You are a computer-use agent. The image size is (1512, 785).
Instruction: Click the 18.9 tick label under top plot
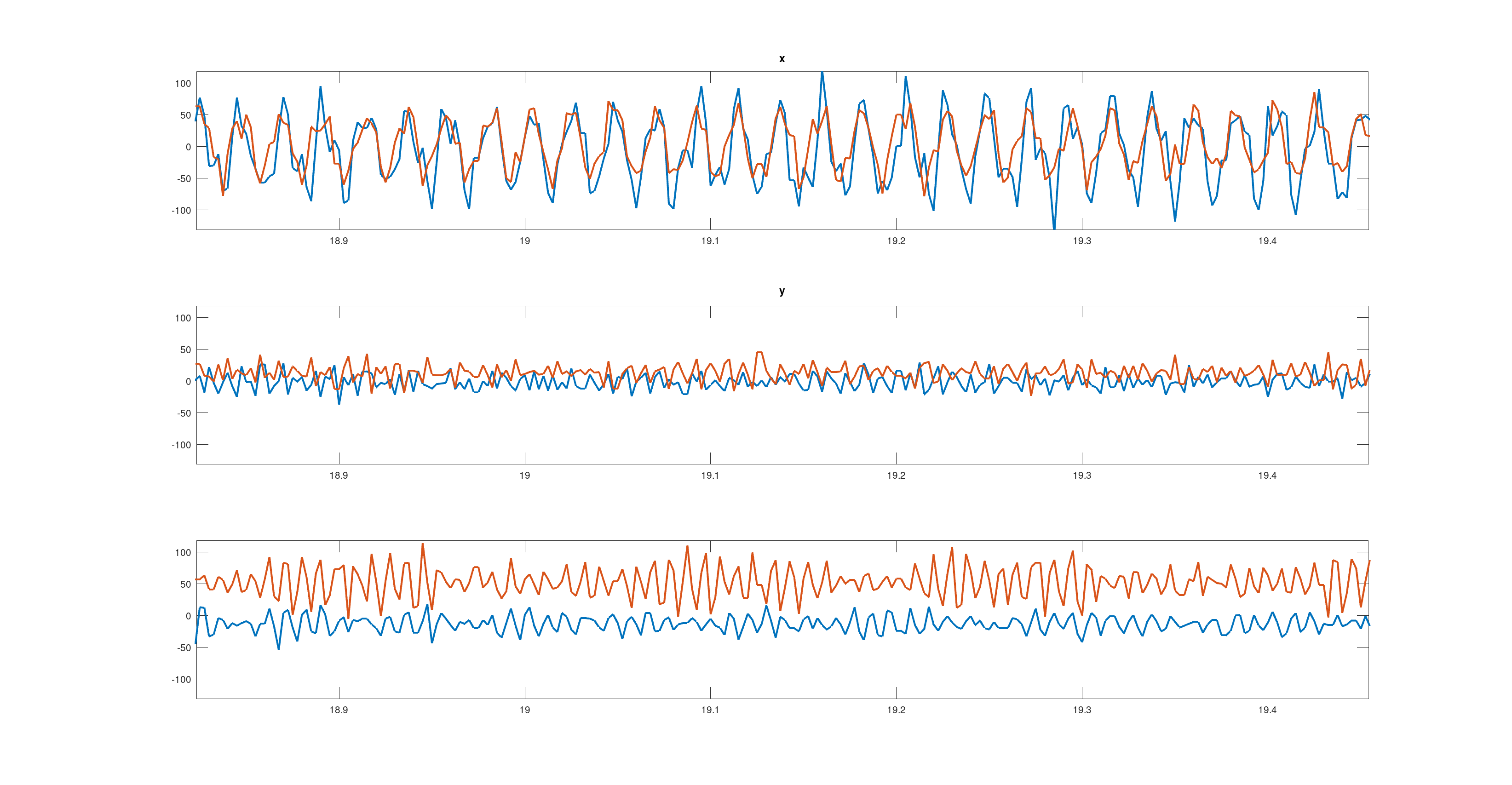coord(339,241)
